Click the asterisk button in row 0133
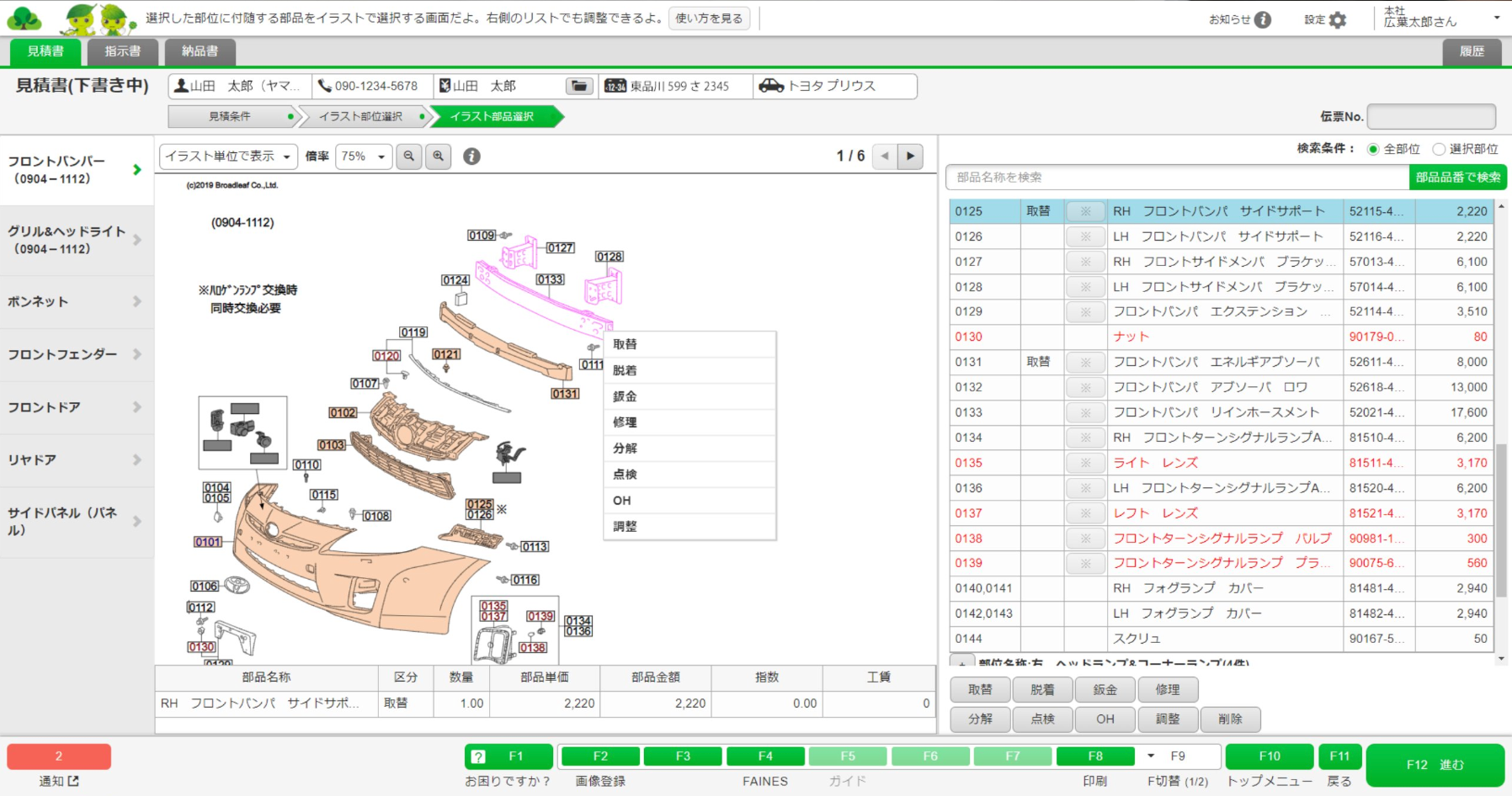 tap(1085, 412)
